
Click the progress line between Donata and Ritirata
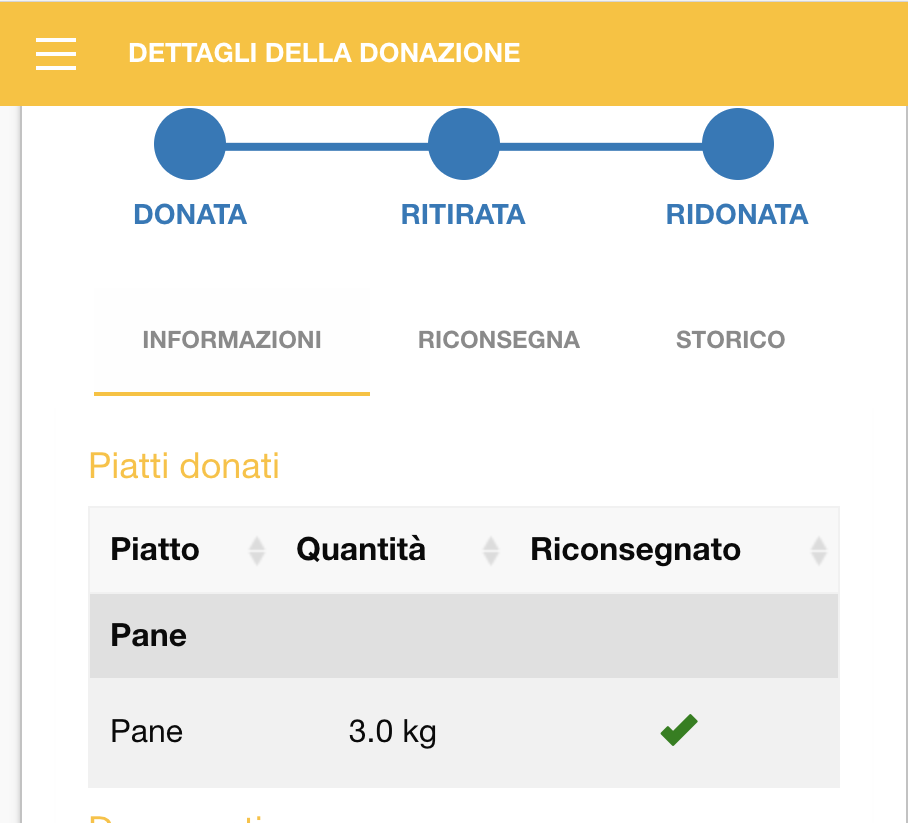pyautogui.click(x=327, y=147)
